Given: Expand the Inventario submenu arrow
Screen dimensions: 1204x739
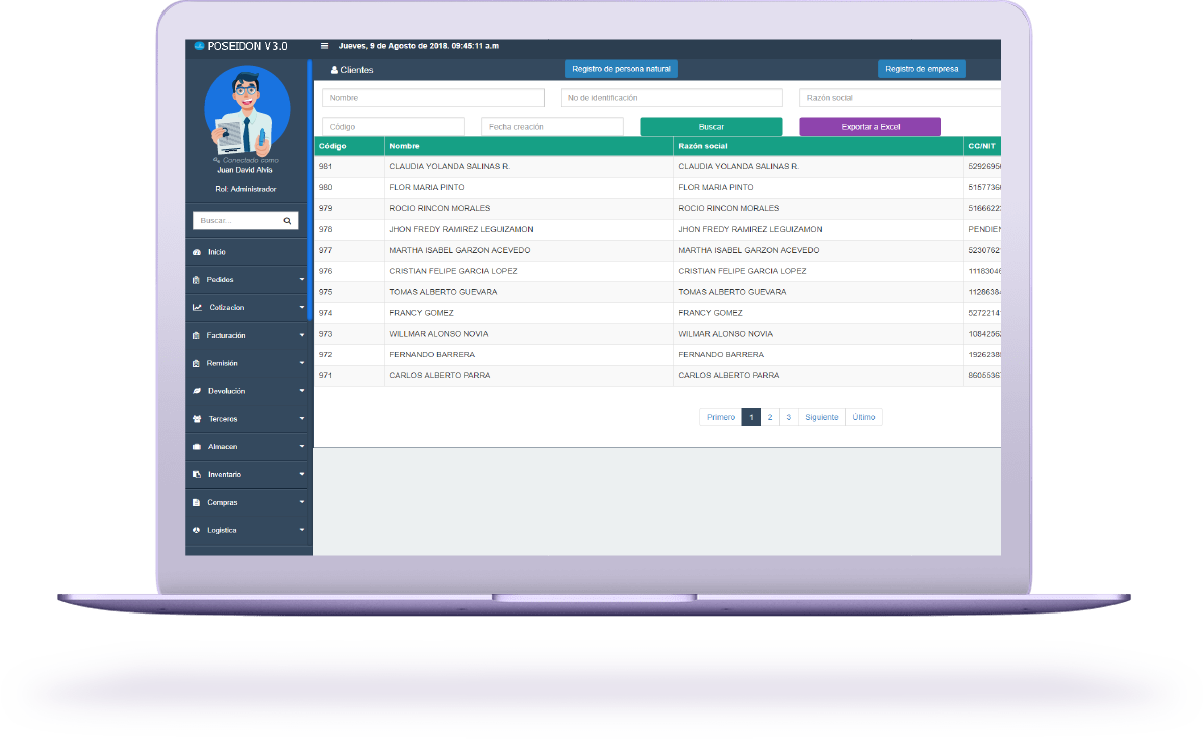Looking at the screenshot, I should [301, 475].
